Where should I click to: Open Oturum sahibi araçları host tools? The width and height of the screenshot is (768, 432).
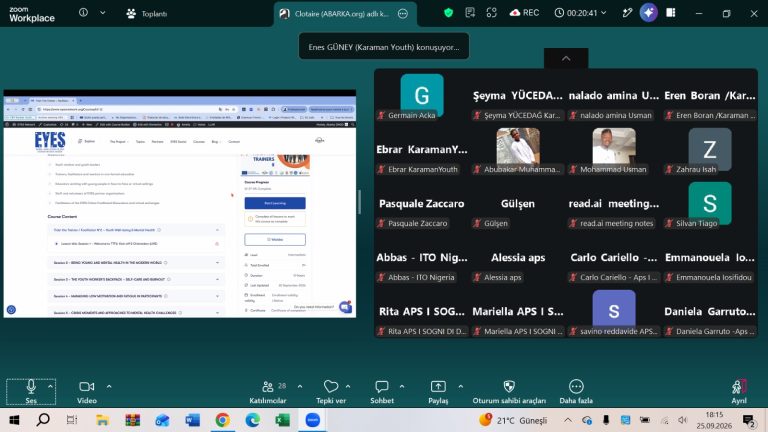[509, 392]
